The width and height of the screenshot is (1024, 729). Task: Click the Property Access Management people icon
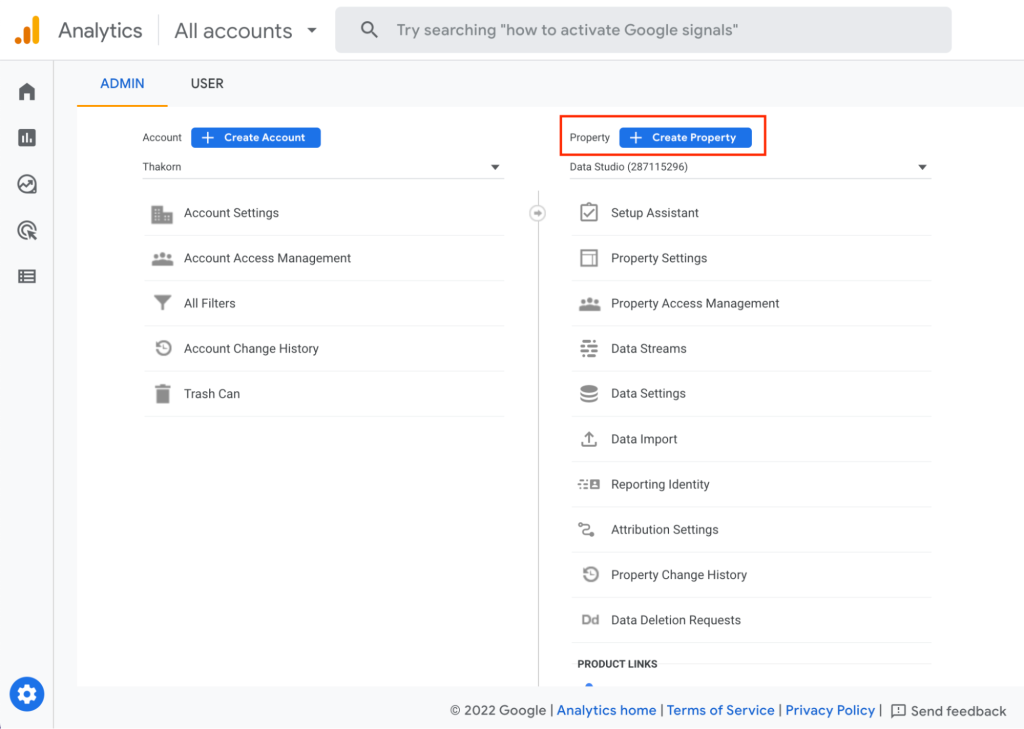click(590, 304)
